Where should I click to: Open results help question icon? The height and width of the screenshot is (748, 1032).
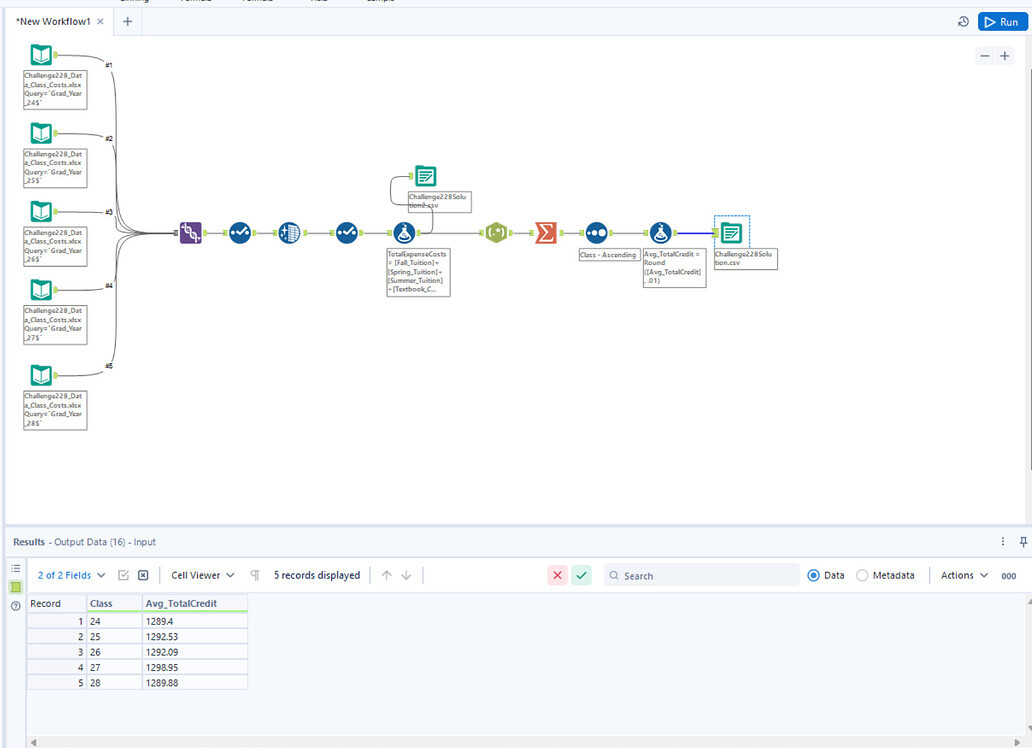click(x=16, y=606)
